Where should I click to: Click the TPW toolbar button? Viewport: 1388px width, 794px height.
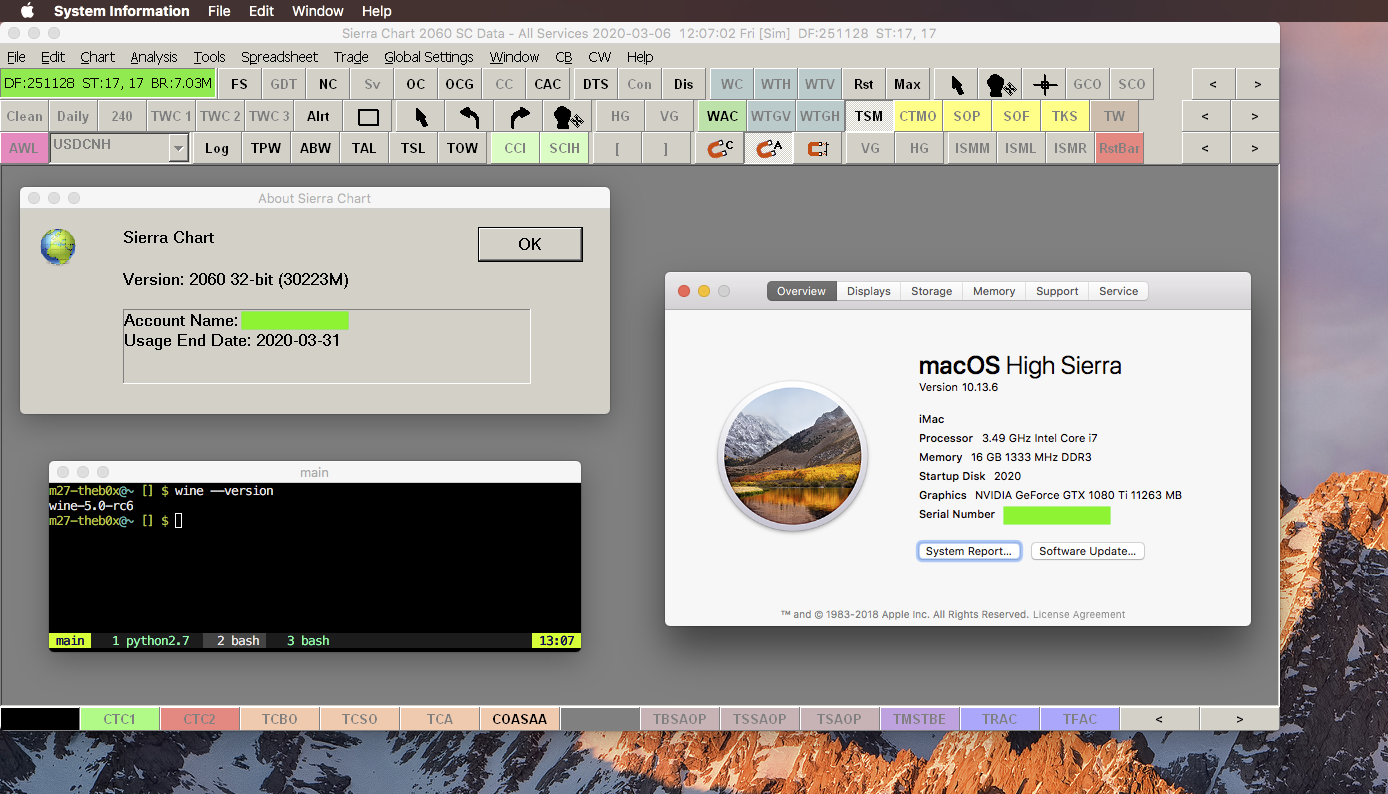coord(266,149)
